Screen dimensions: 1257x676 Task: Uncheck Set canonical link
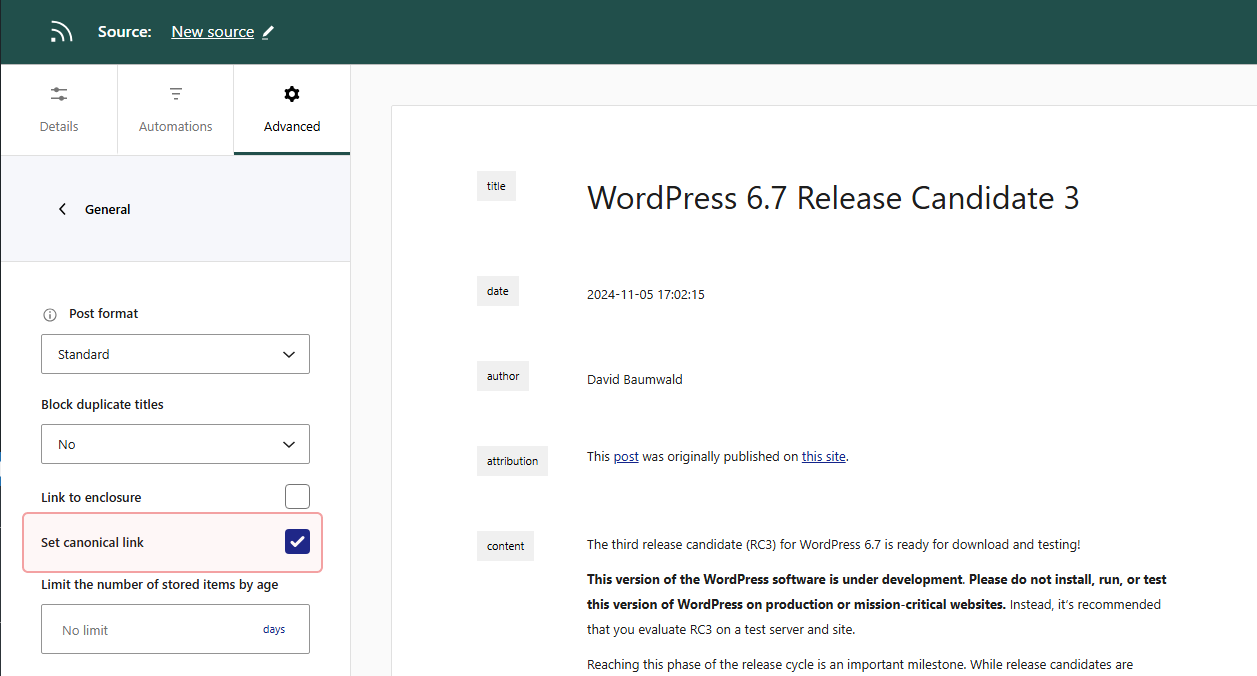297,542
